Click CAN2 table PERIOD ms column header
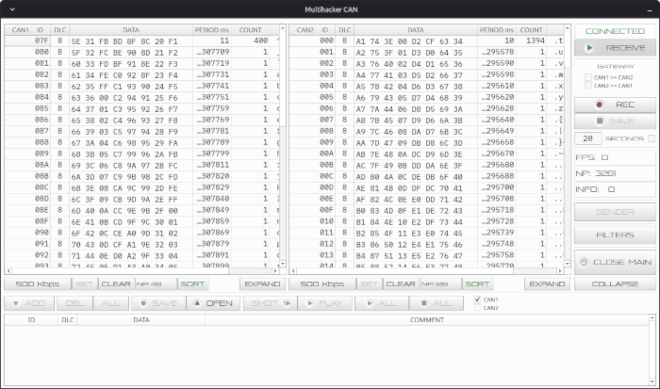 (x=497, y=30)
